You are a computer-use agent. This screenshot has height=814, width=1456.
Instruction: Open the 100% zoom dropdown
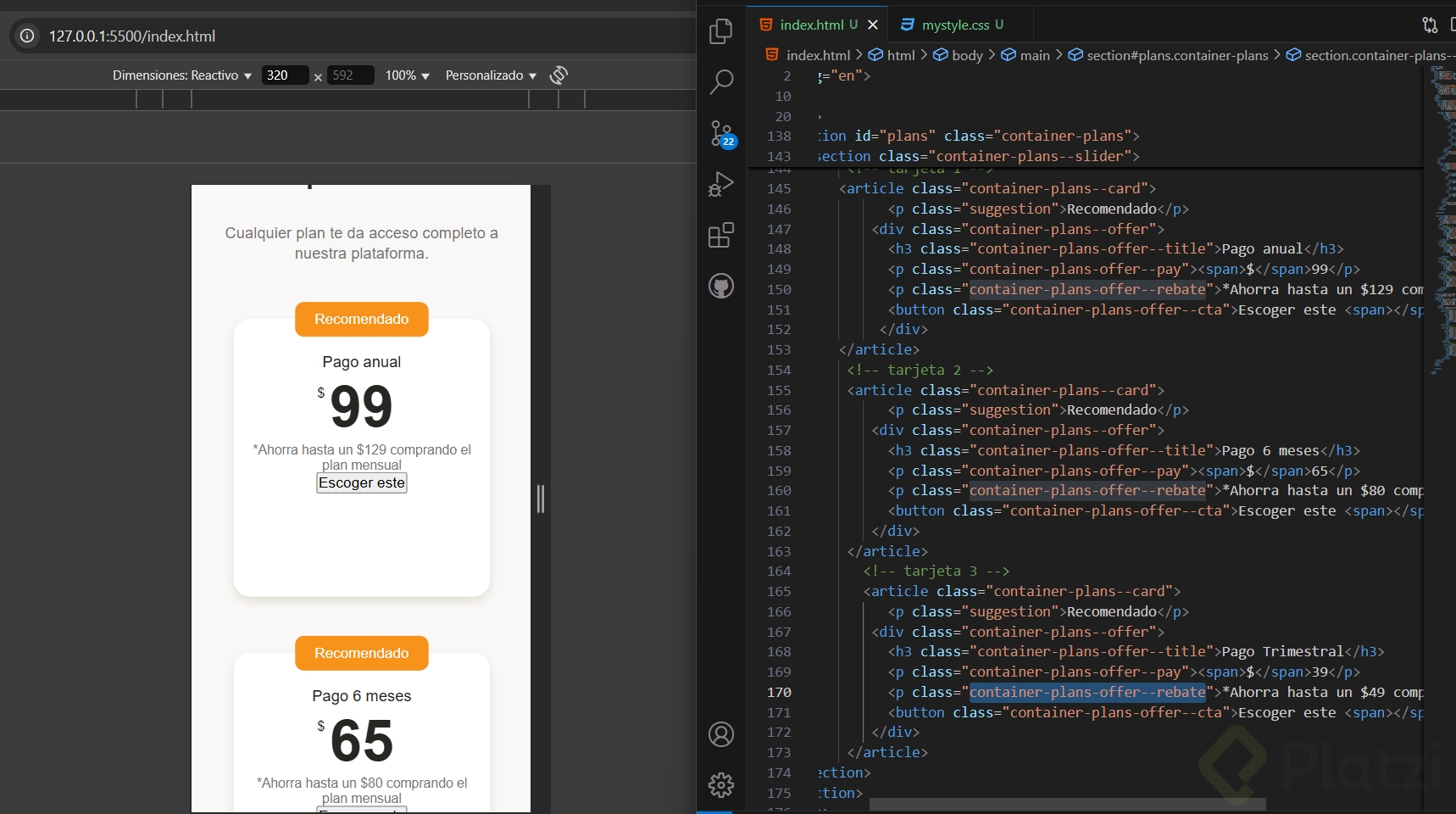[407, 75]
